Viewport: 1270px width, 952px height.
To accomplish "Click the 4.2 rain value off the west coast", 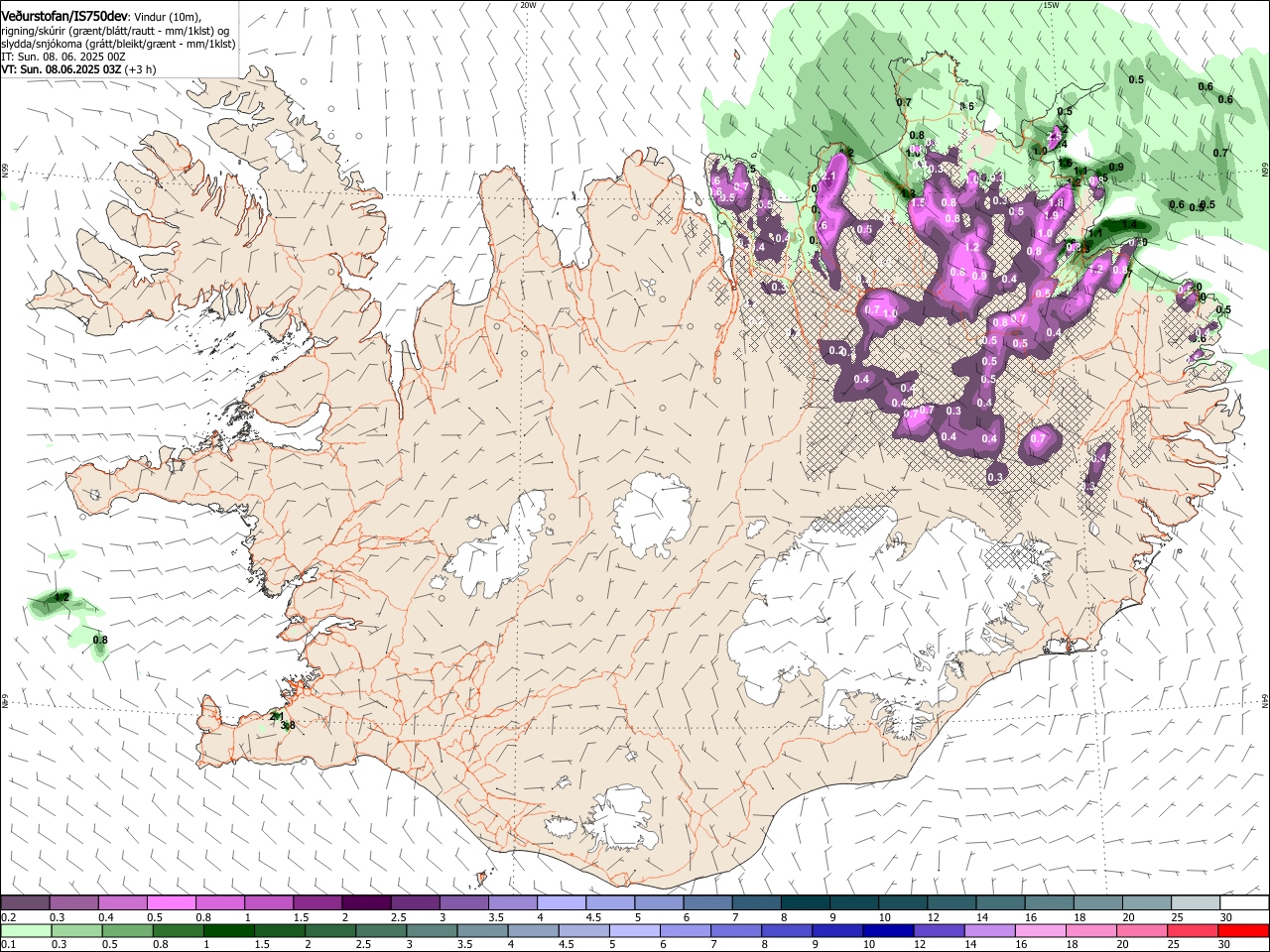I will click(62, 597).
